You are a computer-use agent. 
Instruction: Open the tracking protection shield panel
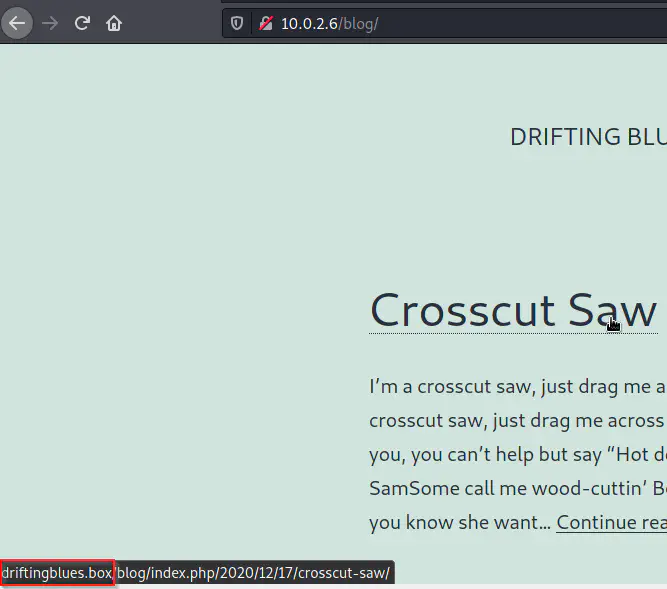click(237, 23)
